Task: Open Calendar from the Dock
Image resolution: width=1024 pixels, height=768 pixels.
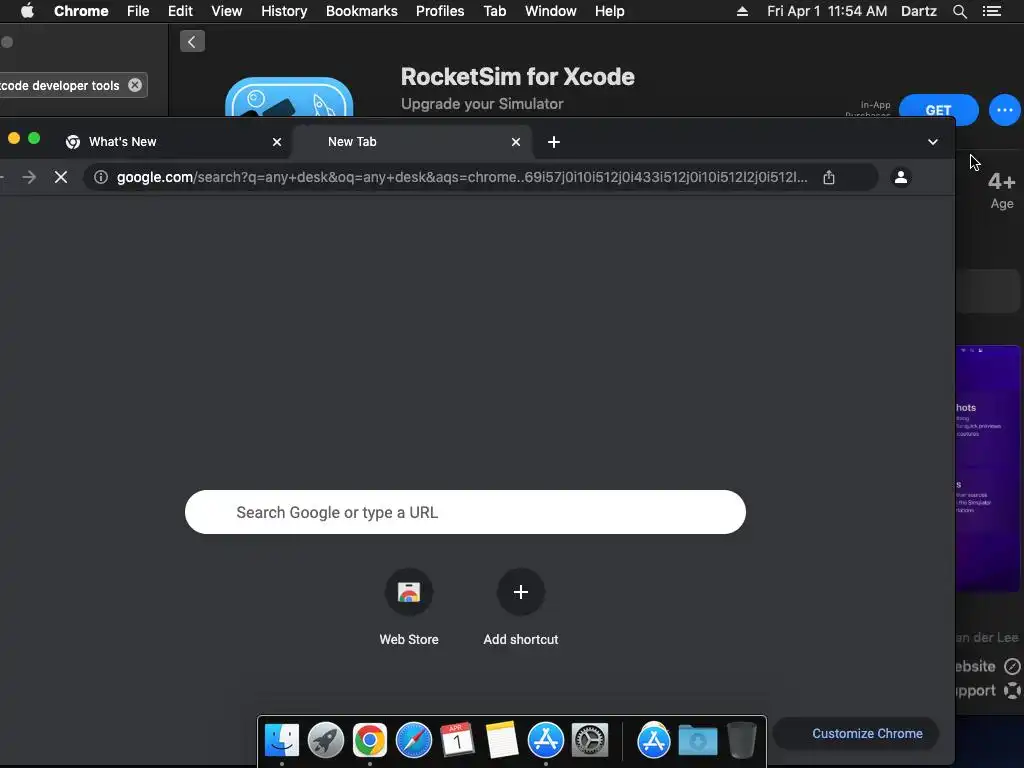Action: click(457, 741)
